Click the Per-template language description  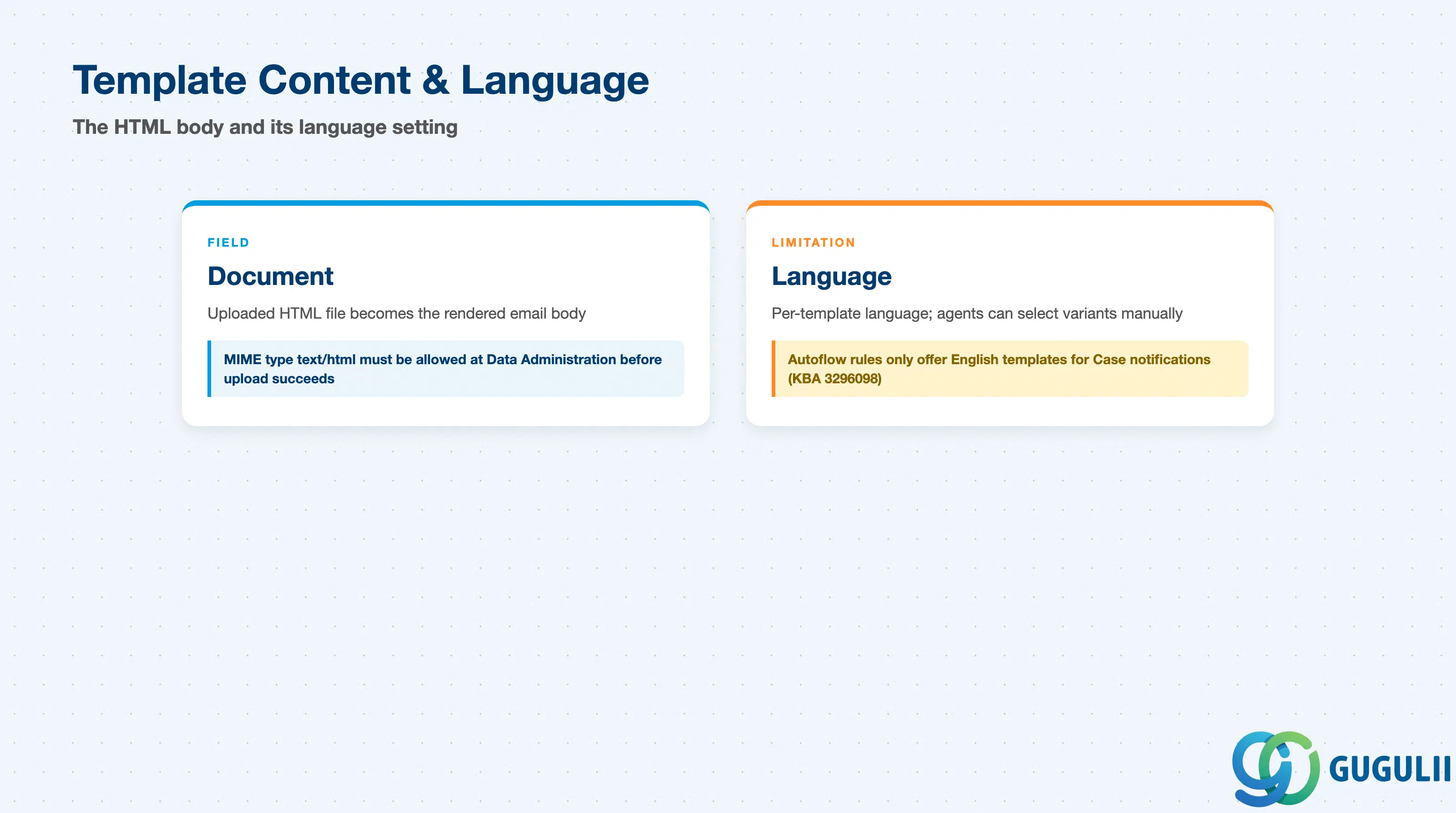coord(977,313)
